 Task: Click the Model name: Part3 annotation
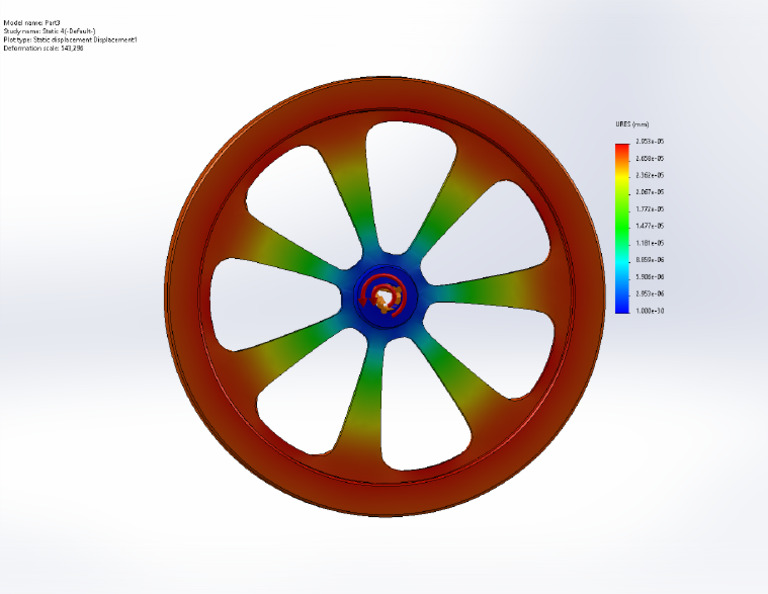tap(27, 22)
